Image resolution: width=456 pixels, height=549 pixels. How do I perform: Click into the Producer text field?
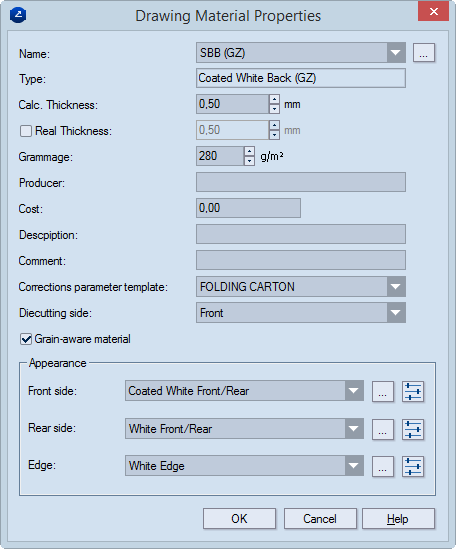[x=301, y=182]
